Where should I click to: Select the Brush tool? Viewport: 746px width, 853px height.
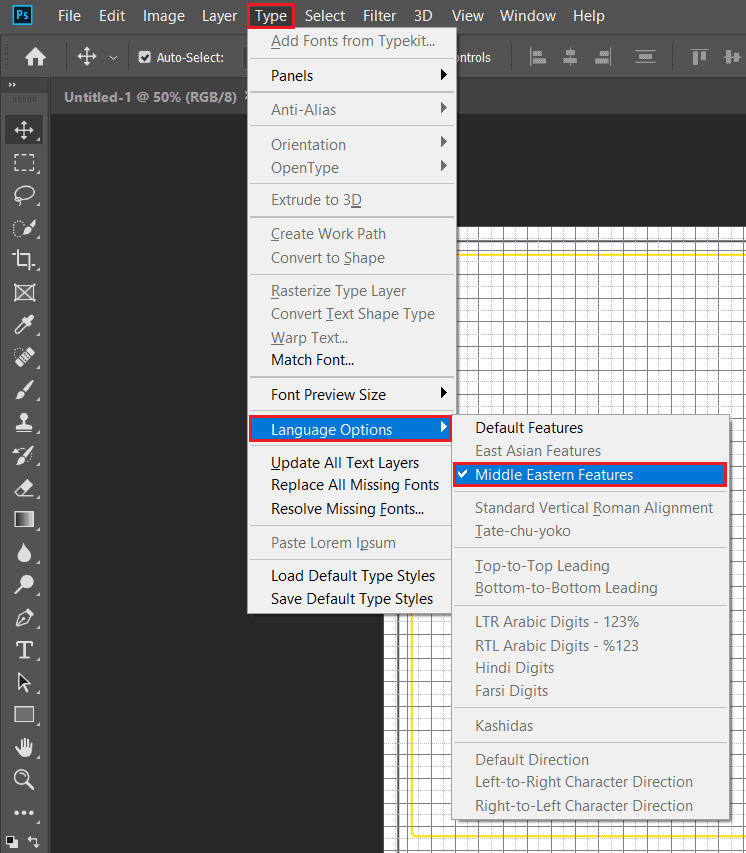point(24,390)
